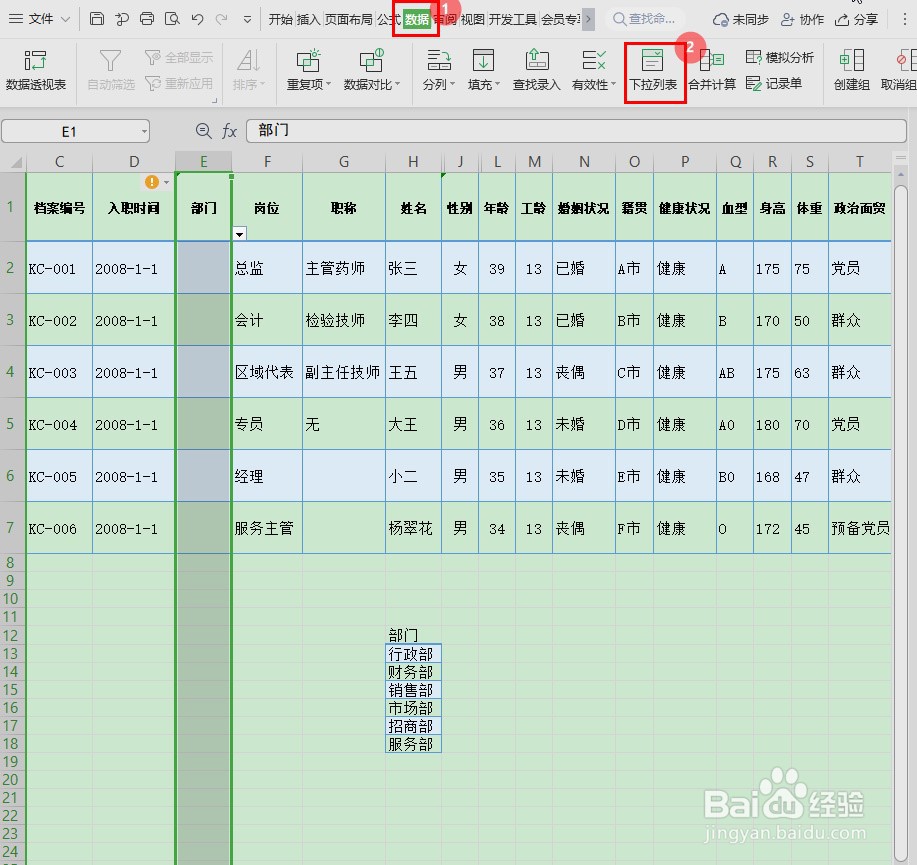Screen dimensions: 917x865
Task: Open the more options vertical dots menu
Action: [904, 19]
